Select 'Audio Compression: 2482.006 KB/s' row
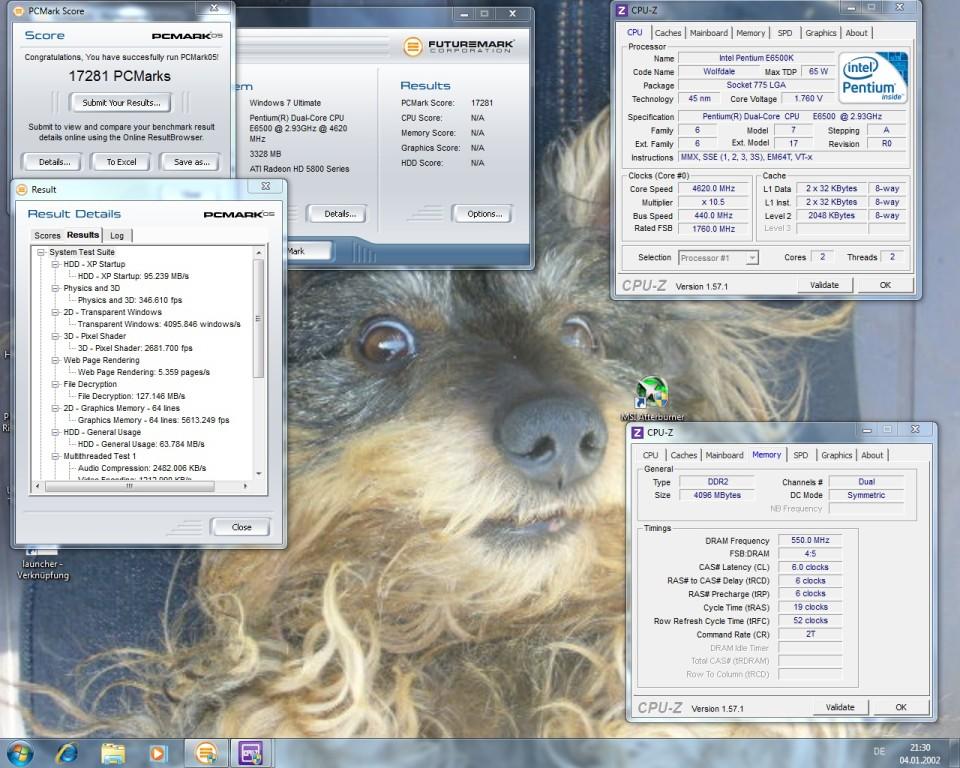The height and width of the screenshot is (768, 960). click(141, 469)
